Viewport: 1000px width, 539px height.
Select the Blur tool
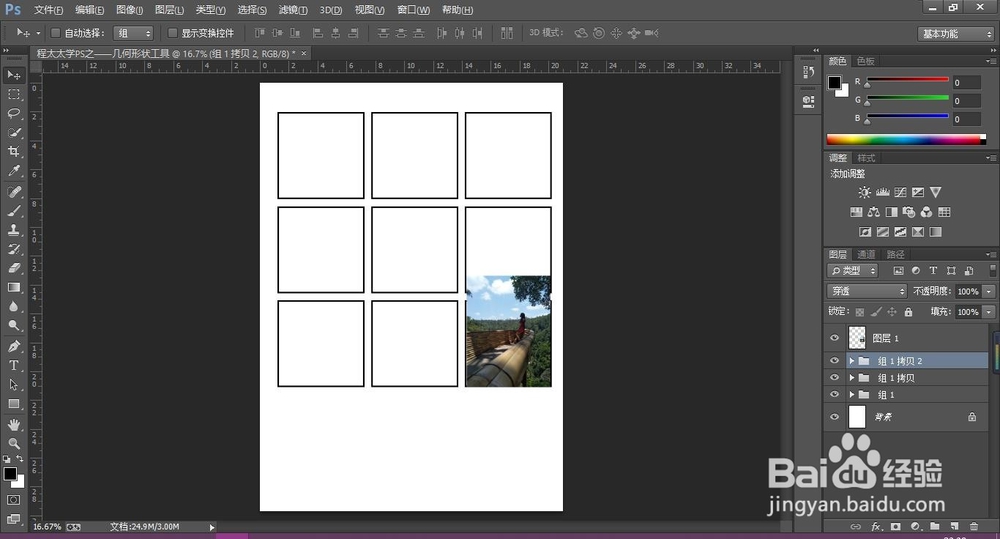tap(13, 307)
